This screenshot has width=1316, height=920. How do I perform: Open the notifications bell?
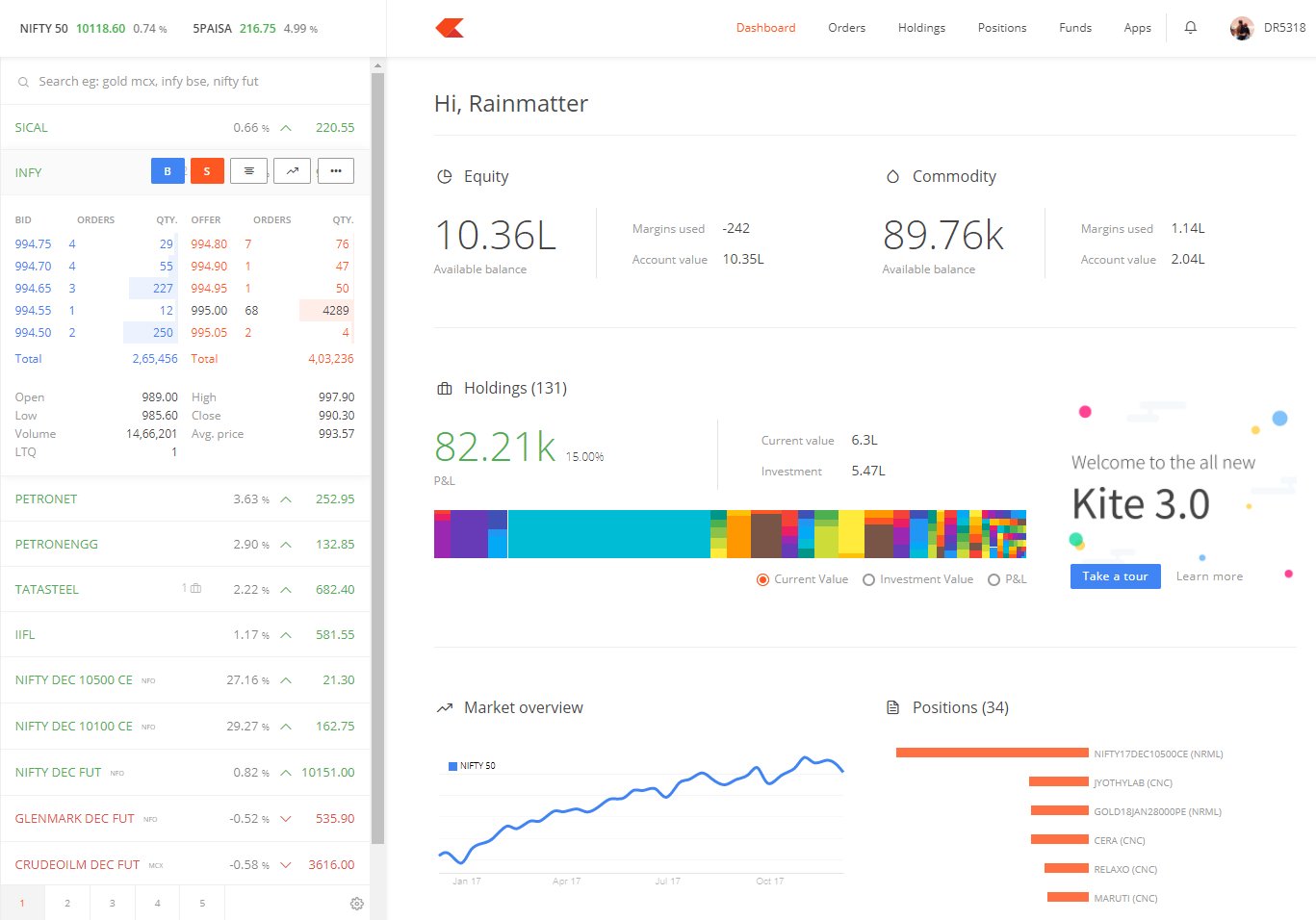[1191, 28]
